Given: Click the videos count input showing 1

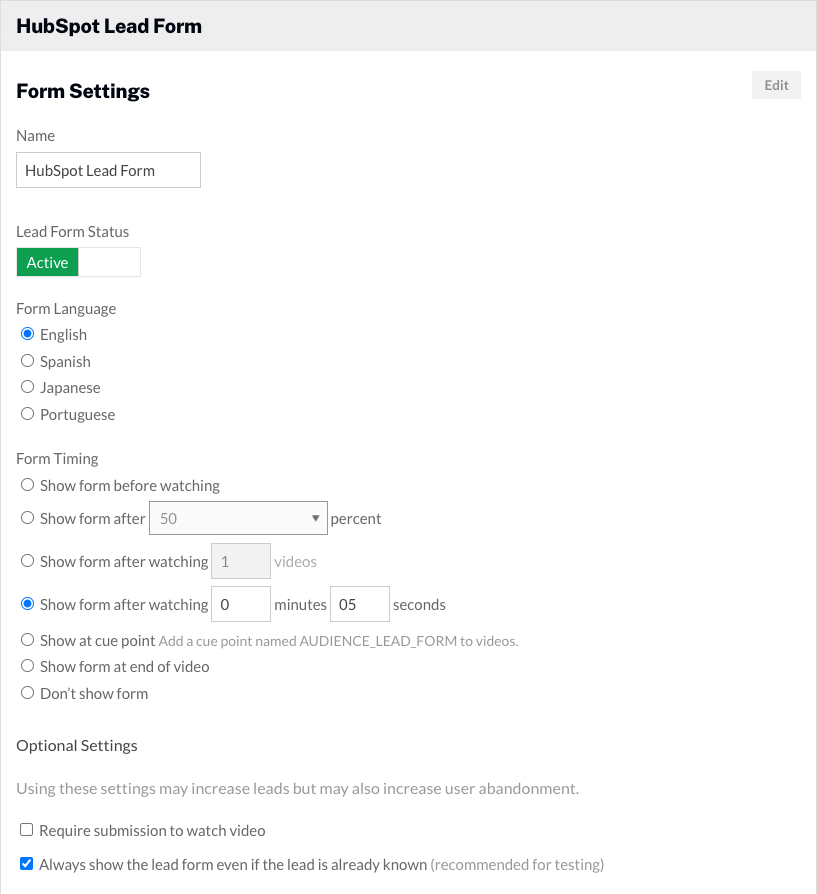Looking at the screenshot, I should [240, 561].
